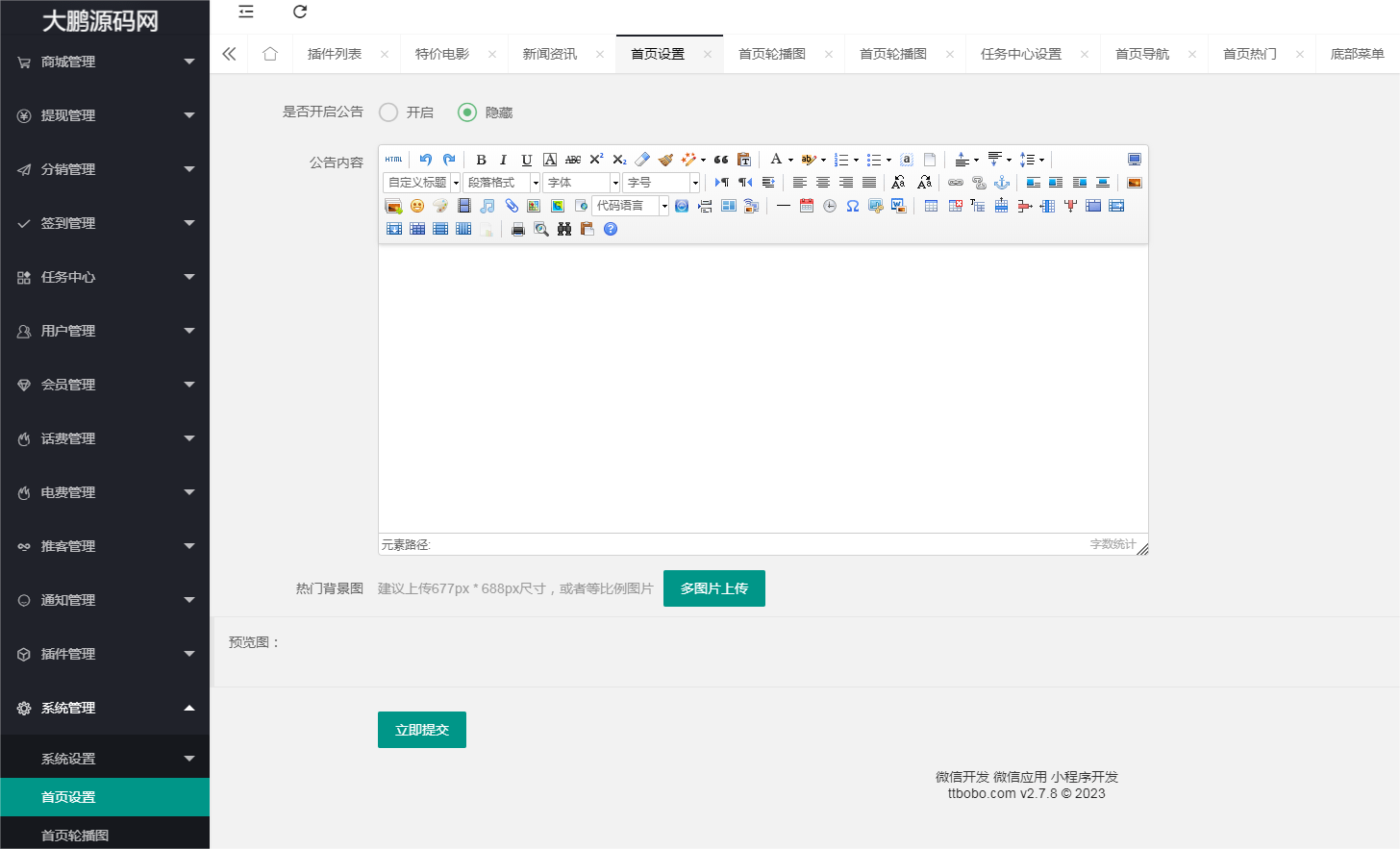This screenshot has height=849, width=1400.
Task: Toggle strikethrough text formatting
Action: pos(573,159)
